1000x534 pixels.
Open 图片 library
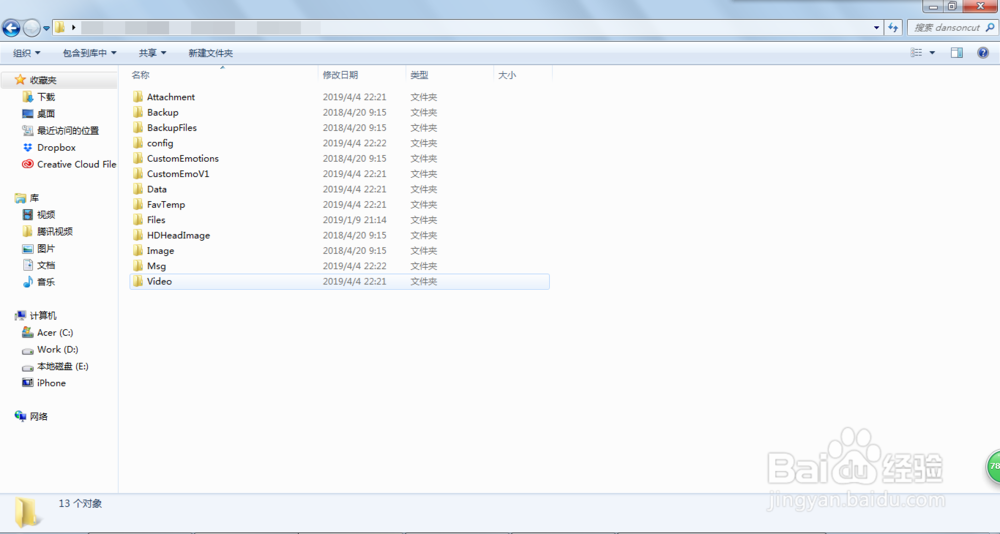pyautogui.click(x=46, y=248)
